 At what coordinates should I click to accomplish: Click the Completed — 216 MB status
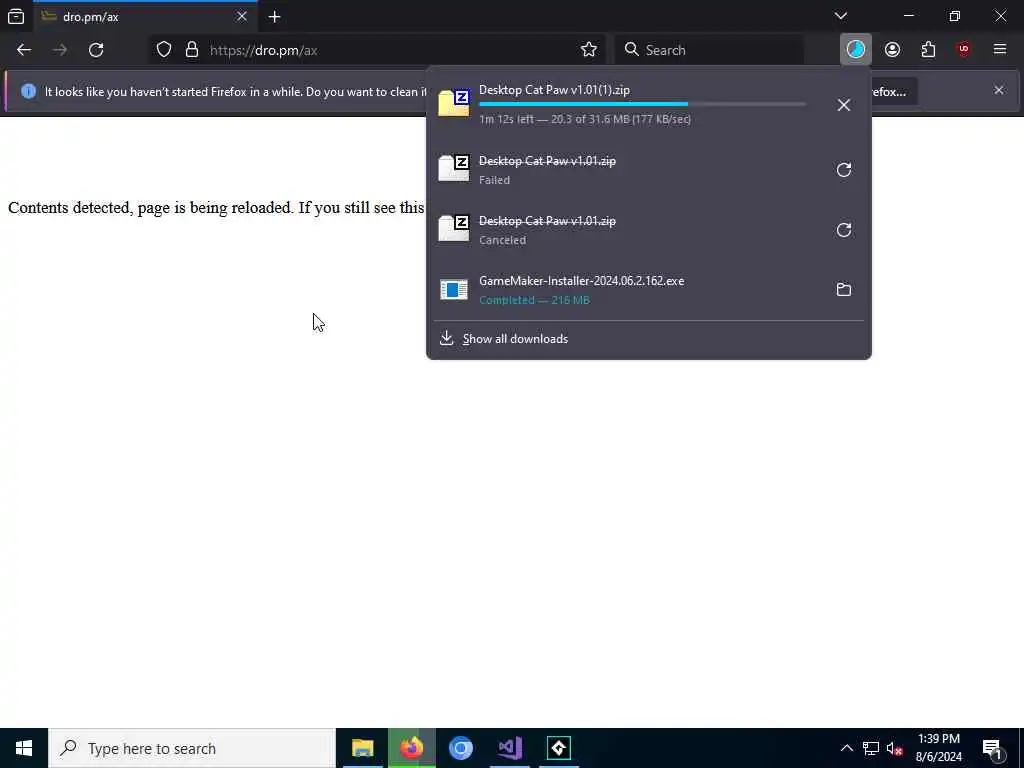[x=534, y=300]
